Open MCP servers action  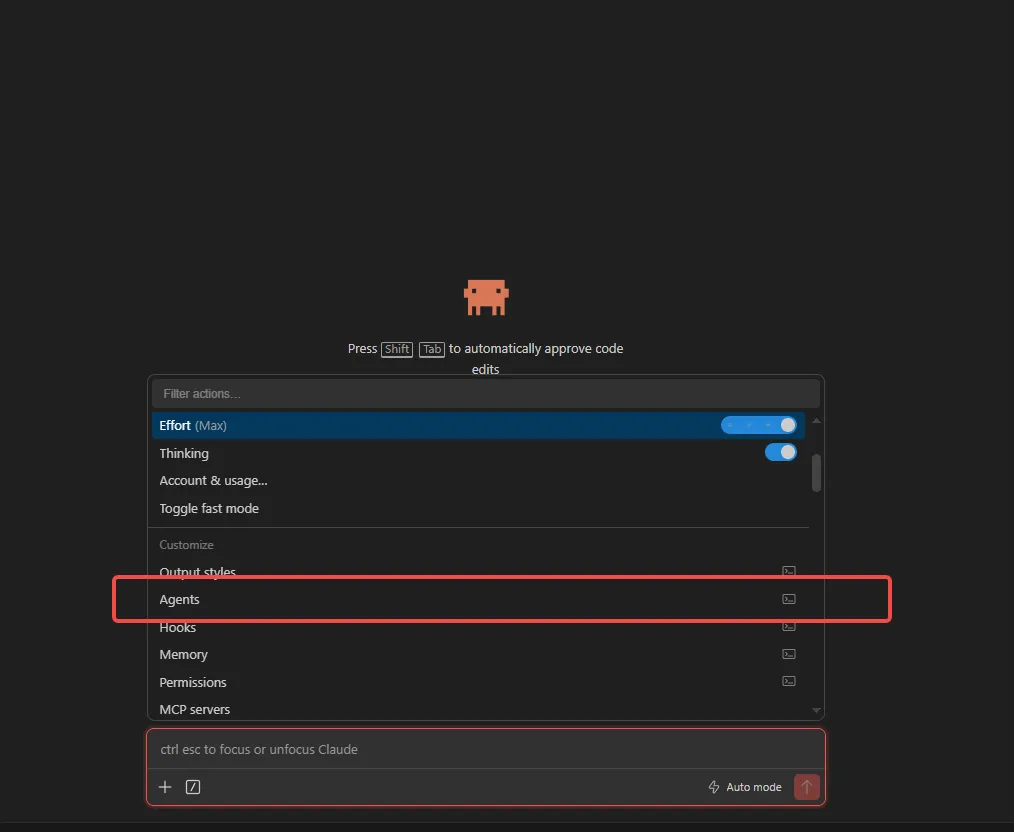[x=479, y=709]
